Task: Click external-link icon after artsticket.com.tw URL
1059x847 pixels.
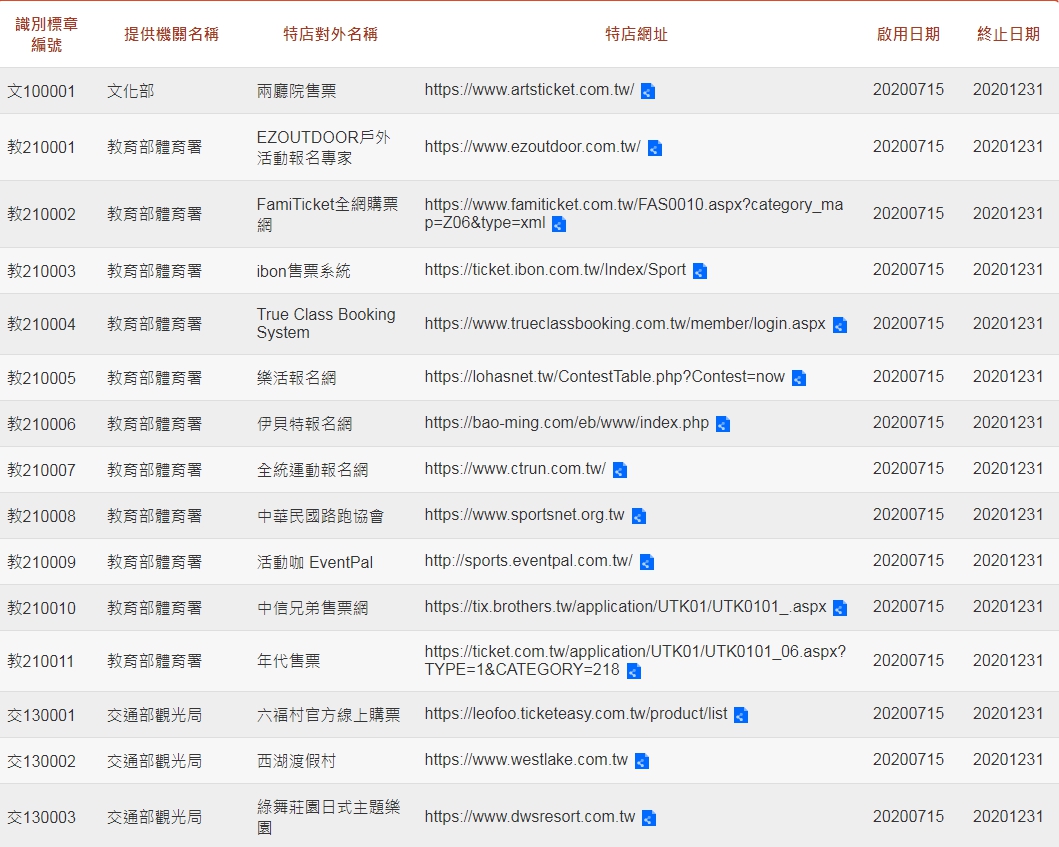Action: click(x=648, y=91)
